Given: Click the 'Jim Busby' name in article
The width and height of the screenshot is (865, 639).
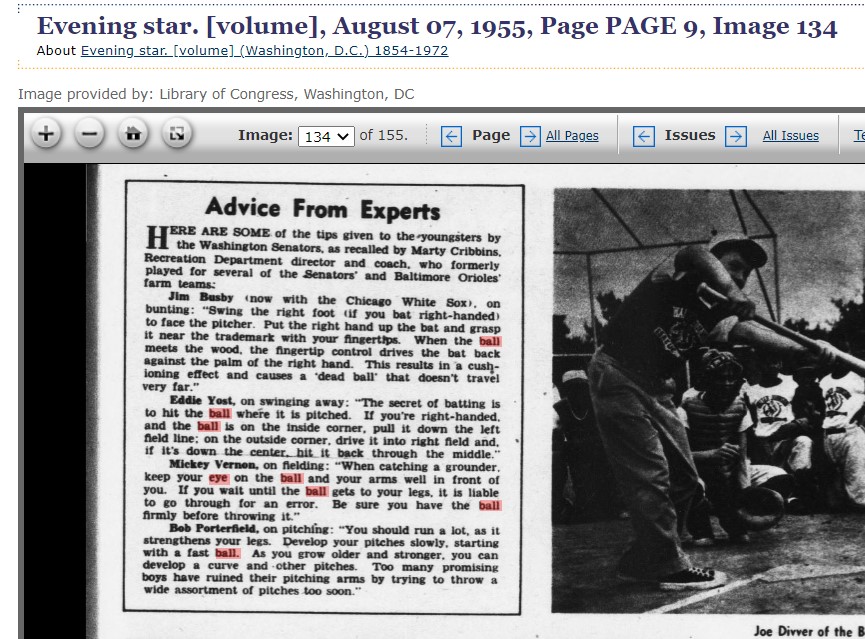Looking at the screenshot, I should pyautogui.click(x=201, y=297).
